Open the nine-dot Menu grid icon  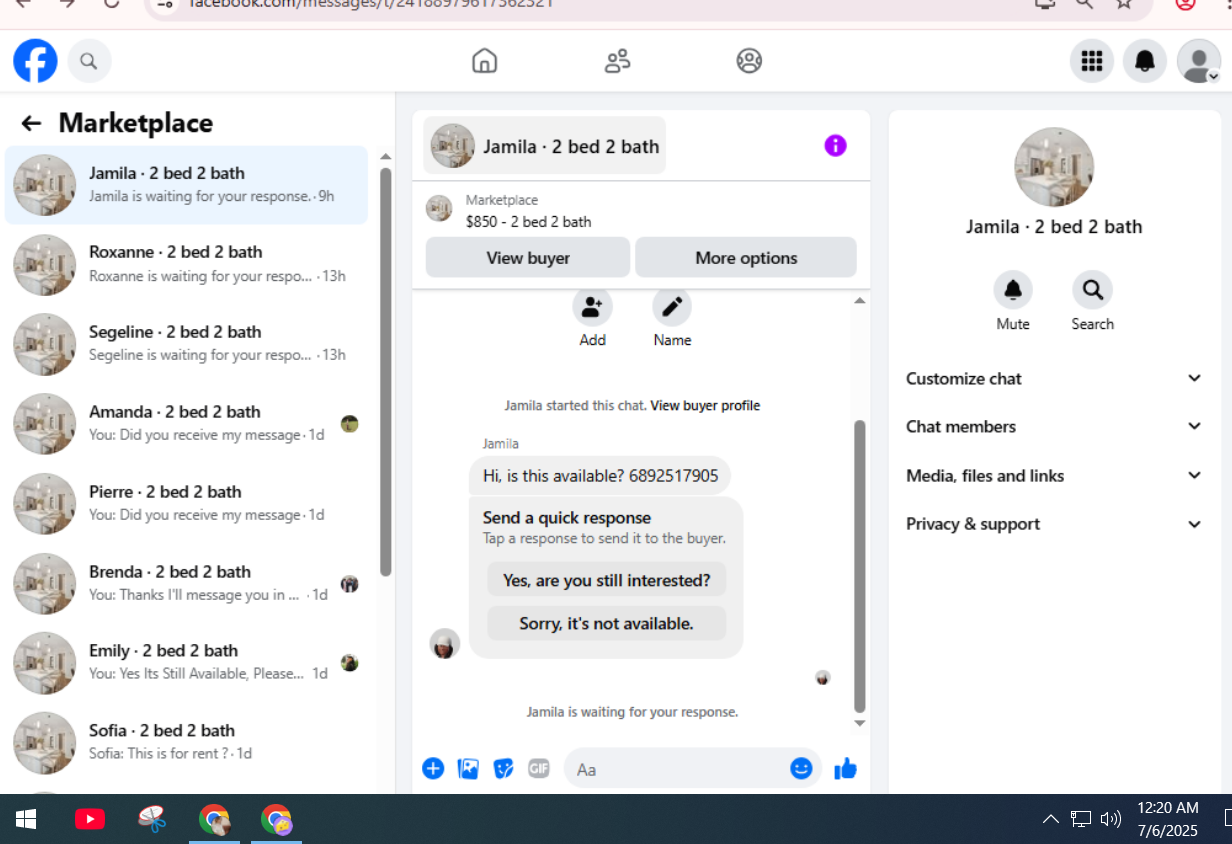pyautogui.click(x=1092, y=61)
